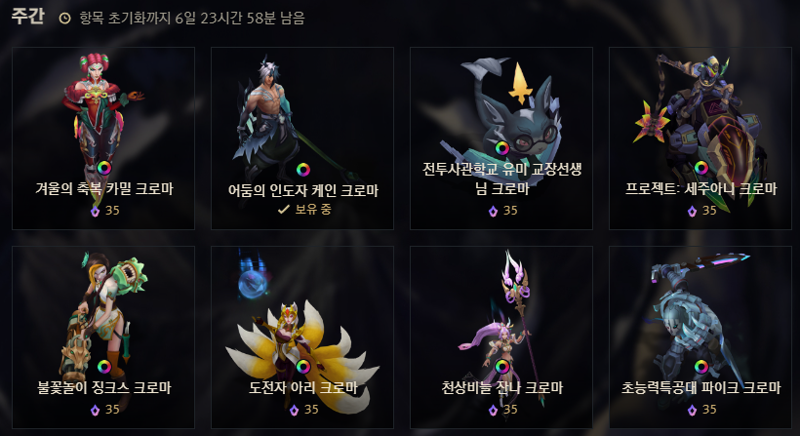Viewport: 800px width, 436px height.
Task: Click chroma wheel icon on 전투사관학교 유미 교장선생님
Action: point(502,148)
